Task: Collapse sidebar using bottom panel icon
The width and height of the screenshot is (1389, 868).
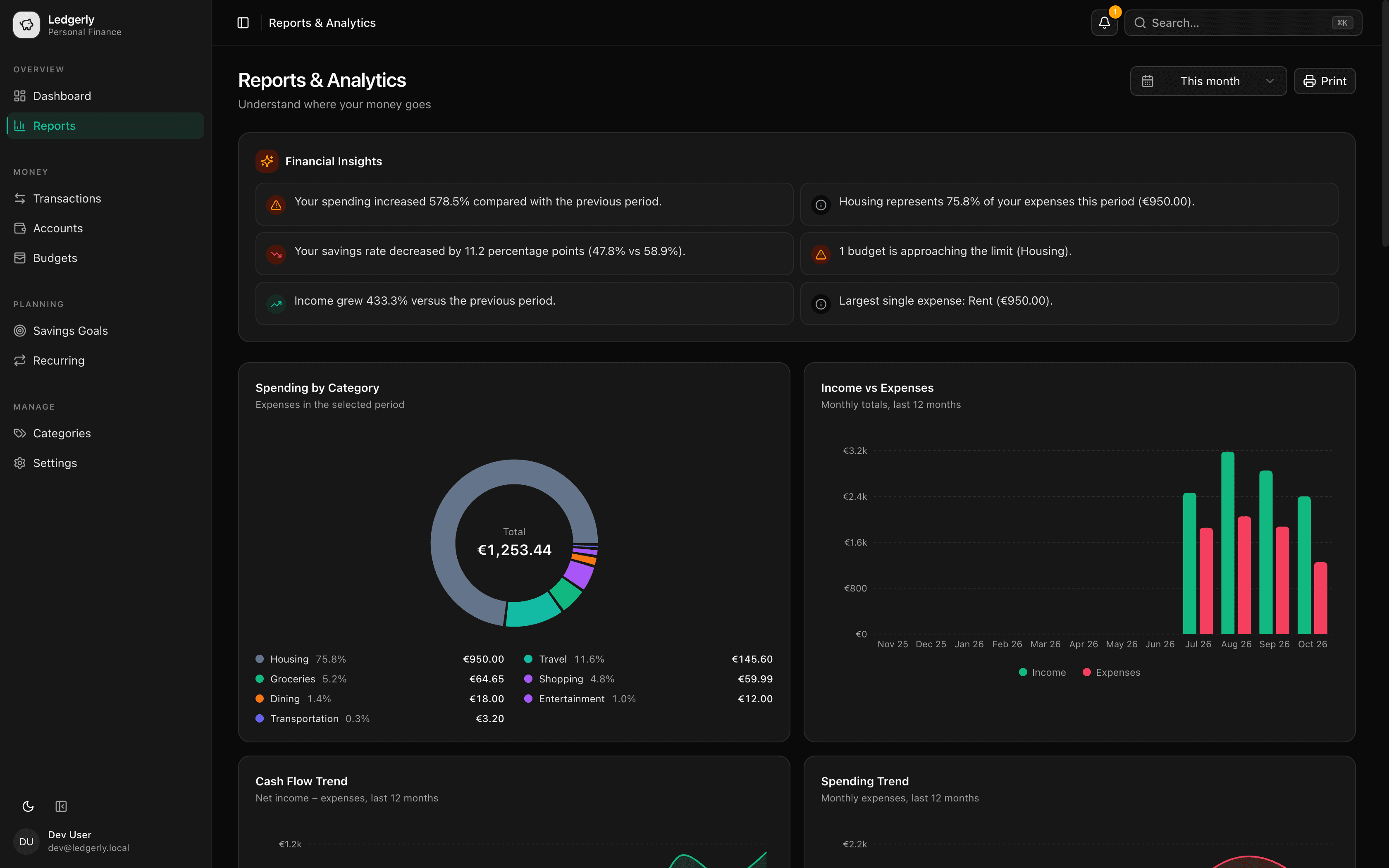Action: point(62,806)
